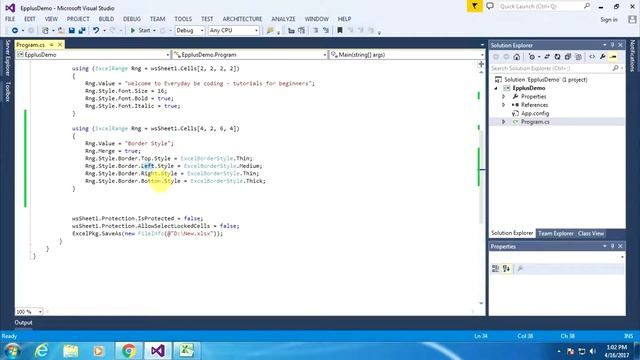Open the ARCHITECTURE menu
The height and width of the screenshot is (360, 640).
tap(242, 19)
